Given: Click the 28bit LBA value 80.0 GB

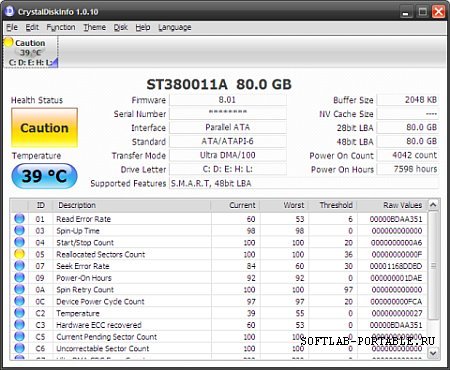Looking at the screenshot, I should coord(407,128).
